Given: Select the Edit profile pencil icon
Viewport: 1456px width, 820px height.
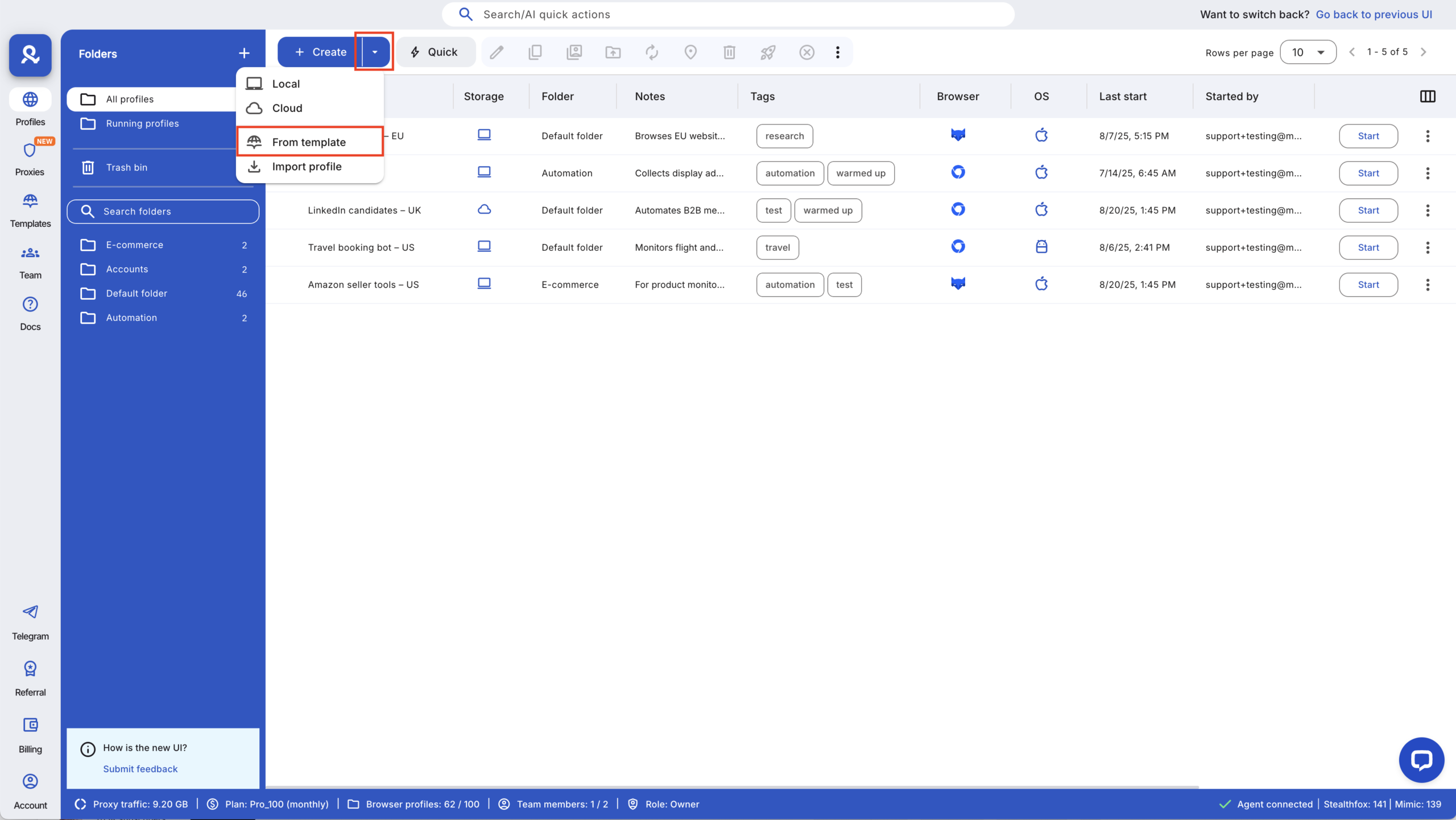Looking at the screenshot, I should pos(496,52).
